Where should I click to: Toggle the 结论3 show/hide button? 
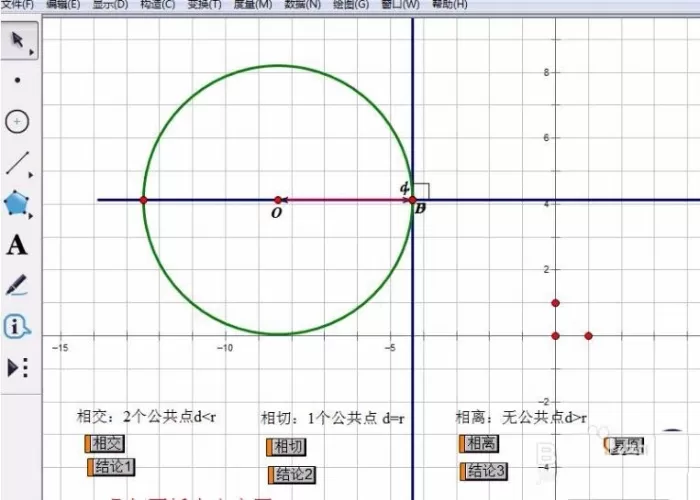click(484, 471)
